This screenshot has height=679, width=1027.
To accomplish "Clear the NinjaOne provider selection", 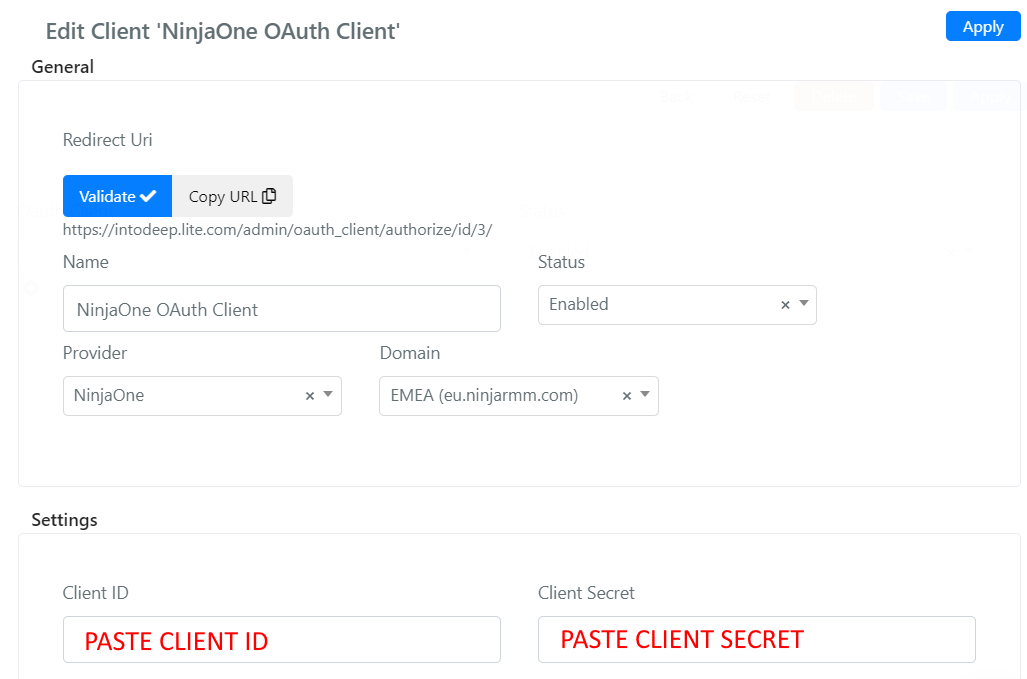I will tap(310, 395).
